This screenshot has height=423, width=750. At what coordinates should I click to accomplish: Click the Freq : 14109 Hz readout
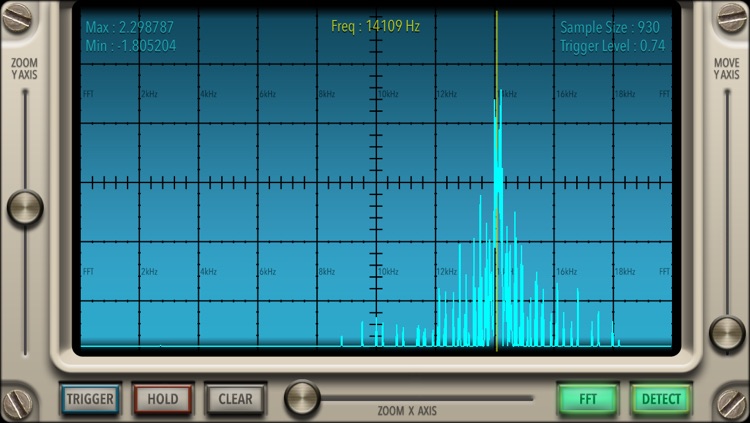[375, 26]
